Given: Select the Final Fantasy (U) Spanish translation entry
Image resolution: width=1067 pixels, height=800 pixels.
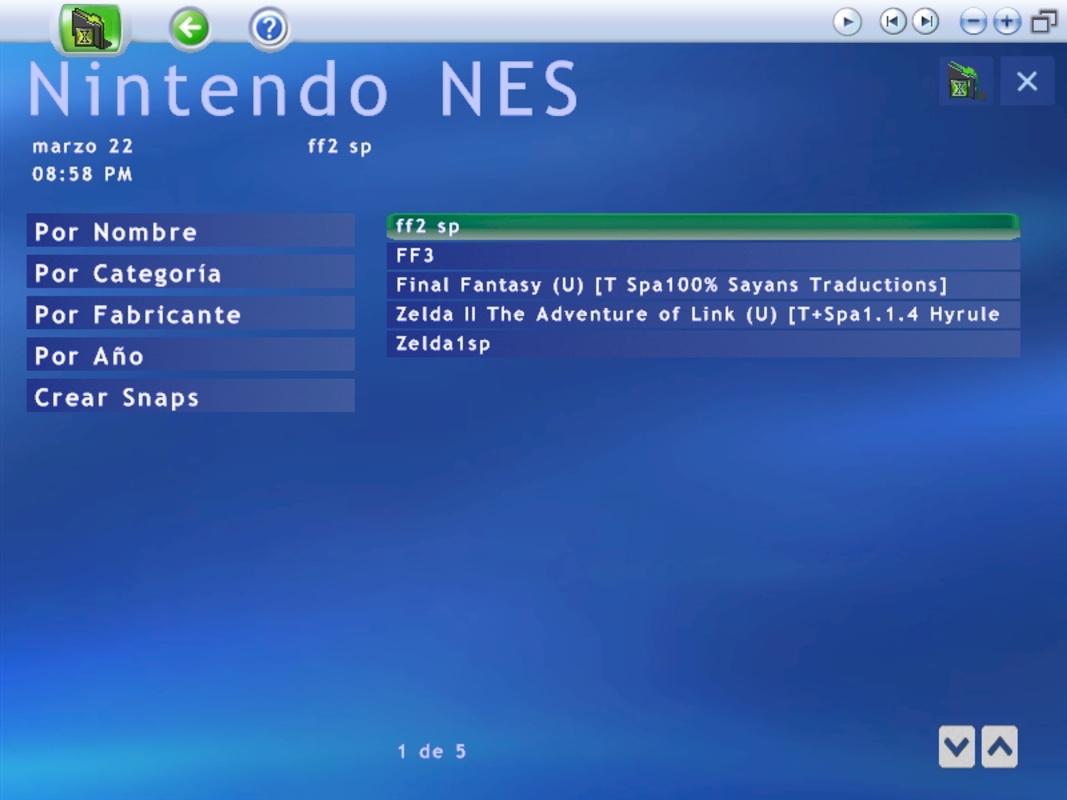Looking at the screenshot, I should (x=702, y=285).
